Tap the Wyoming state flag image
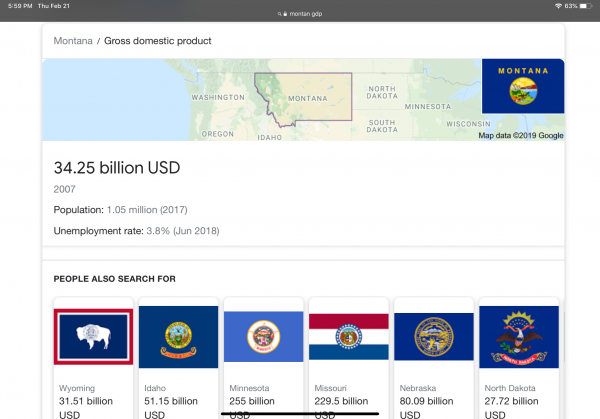The width and height of the screenshot is (600, 419). (x=92, y=337)
